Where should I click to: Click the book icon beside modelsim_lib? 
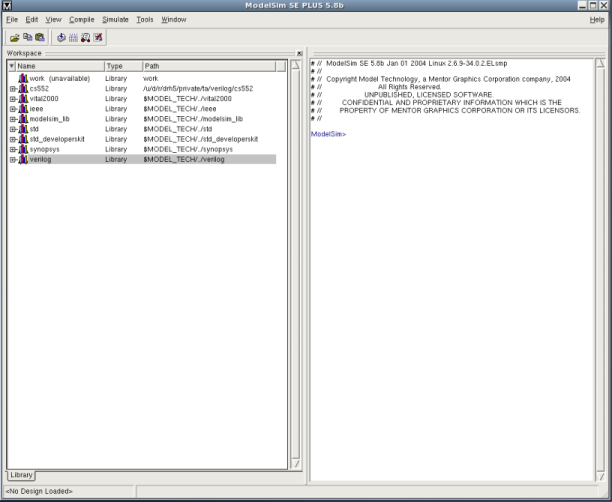(x=23, y=119)
